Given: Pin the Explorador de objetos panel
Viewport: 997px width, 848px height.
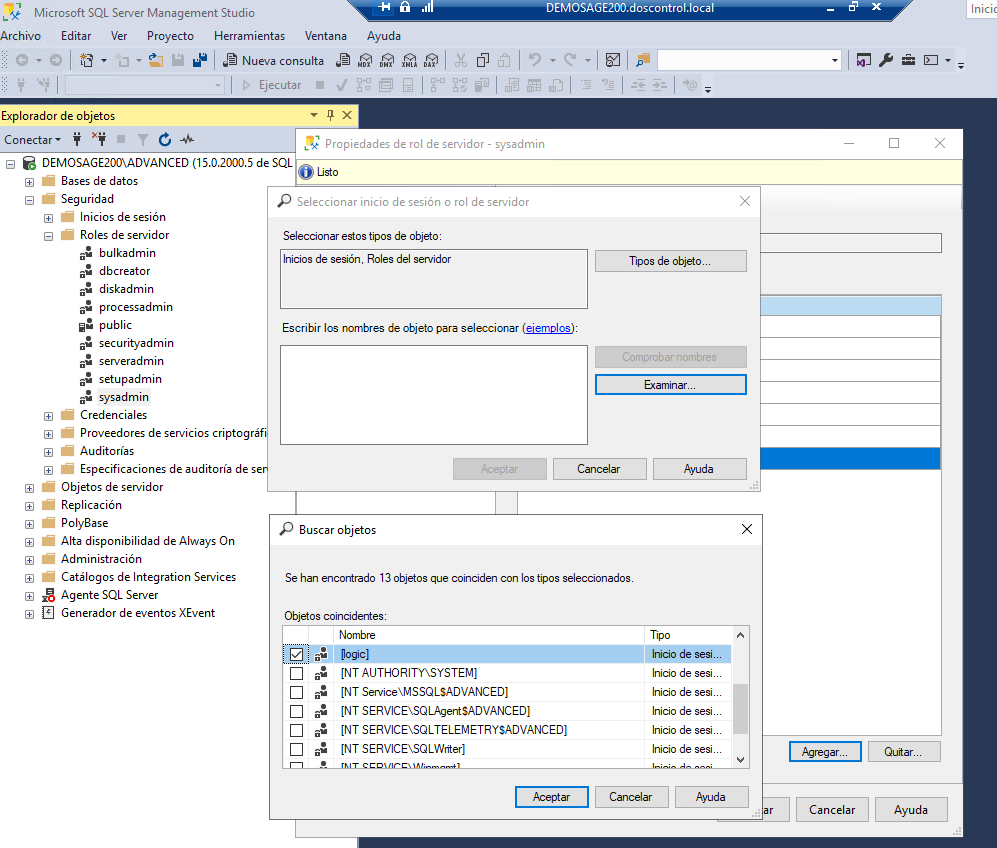Looking at the screenshot, I should click(330, 115).
